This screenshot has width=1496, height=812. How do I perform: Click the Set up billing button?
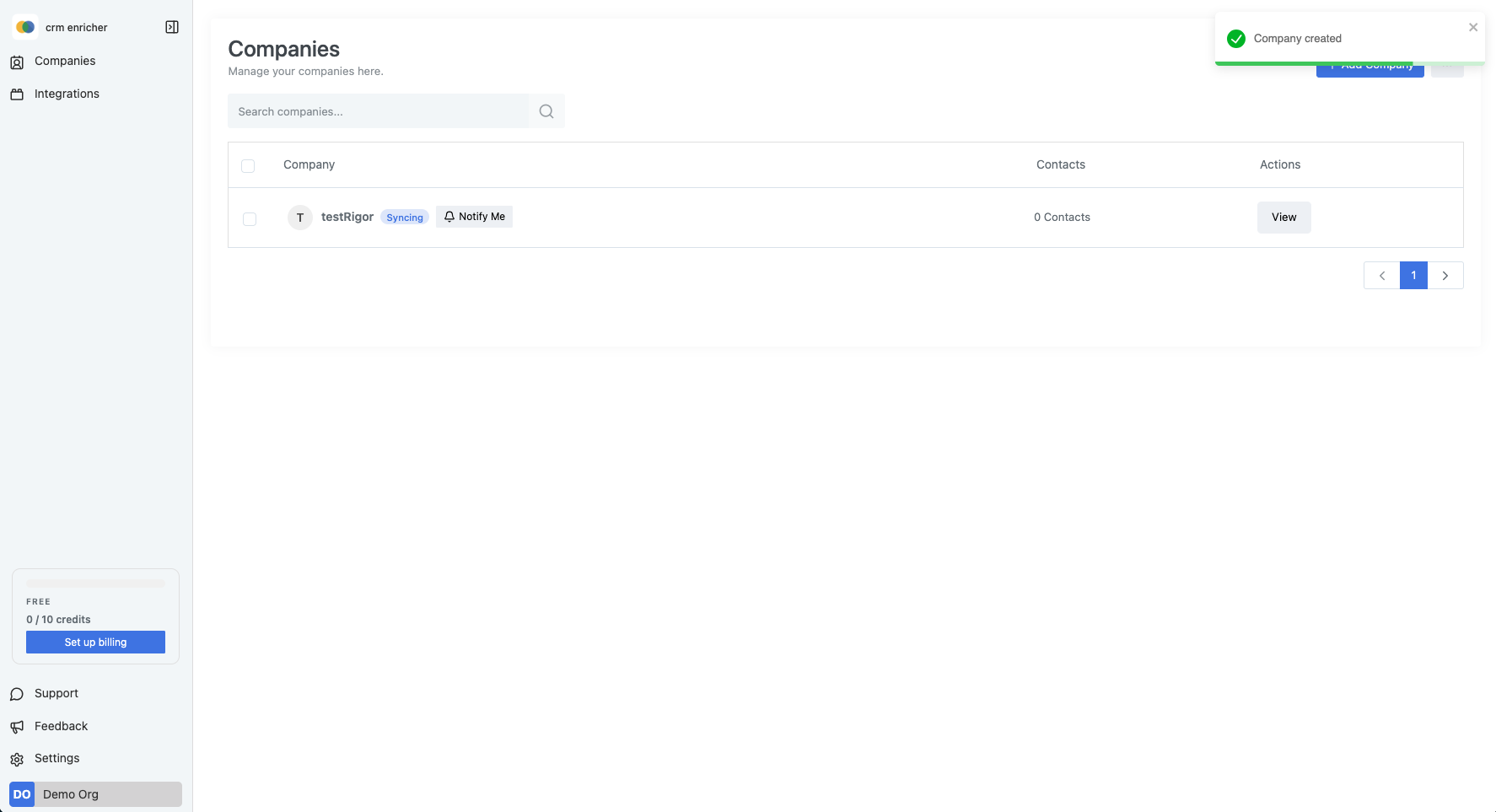[x=95, y=643]
